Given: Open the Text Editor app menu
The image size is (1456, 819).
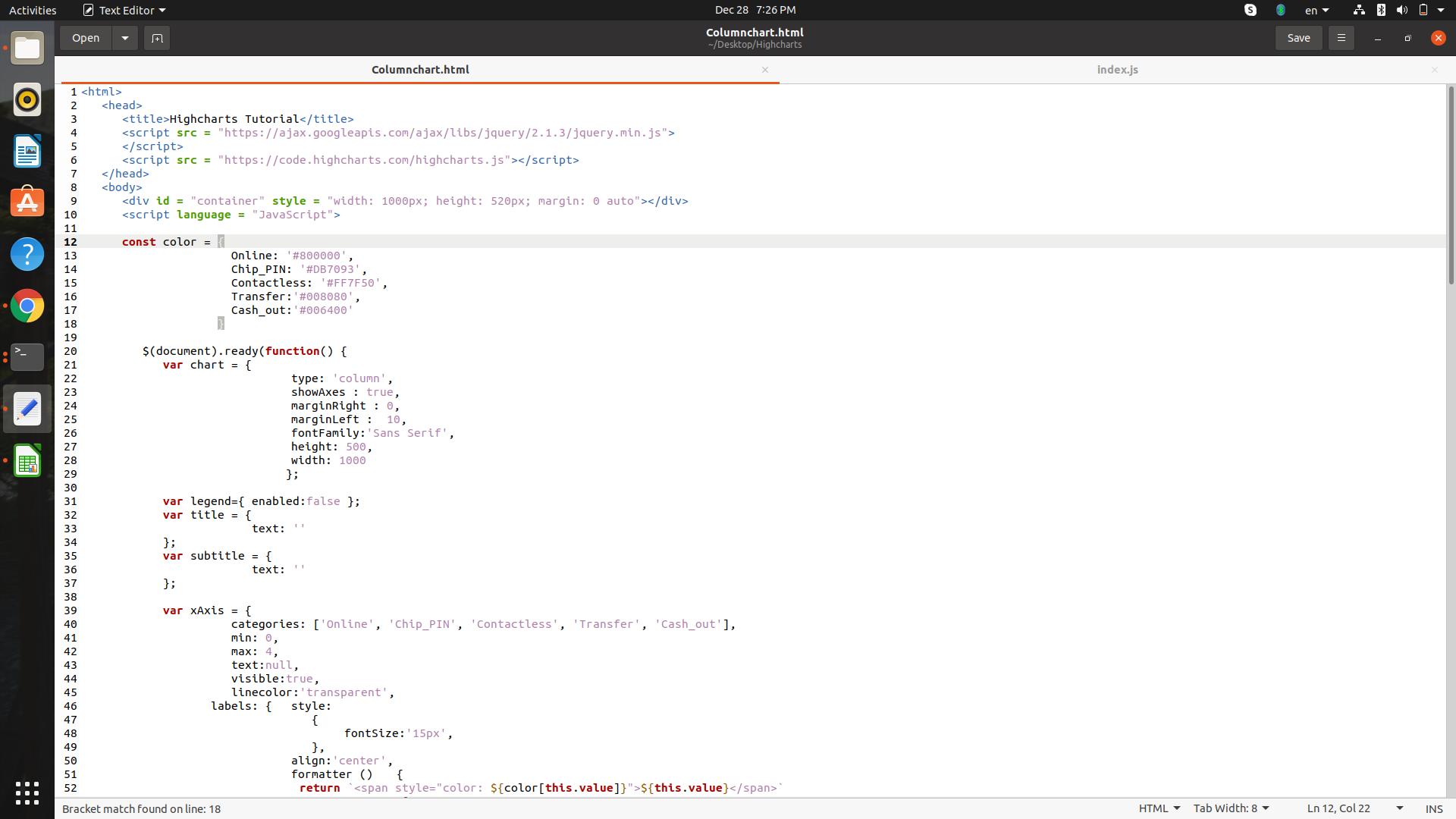Looking at the screenshot, I should pos(125,10).
